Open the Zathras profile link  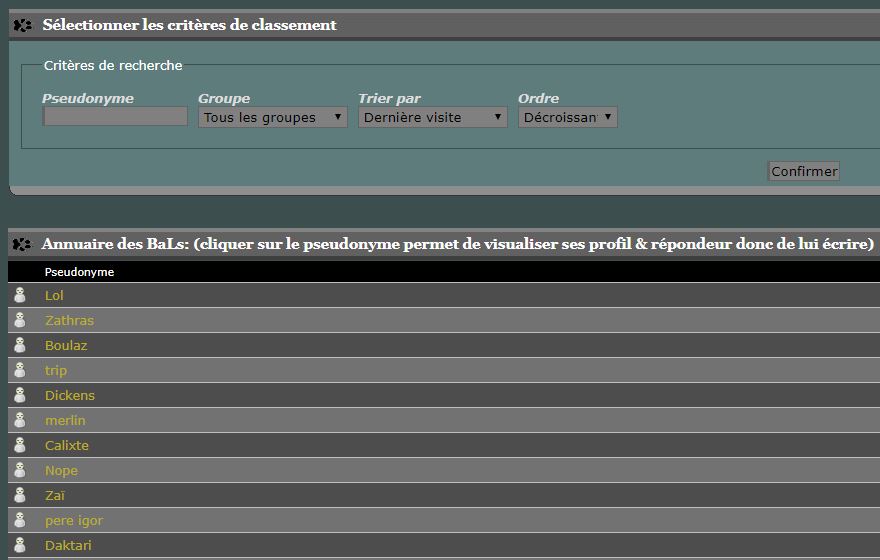point(69,320)
